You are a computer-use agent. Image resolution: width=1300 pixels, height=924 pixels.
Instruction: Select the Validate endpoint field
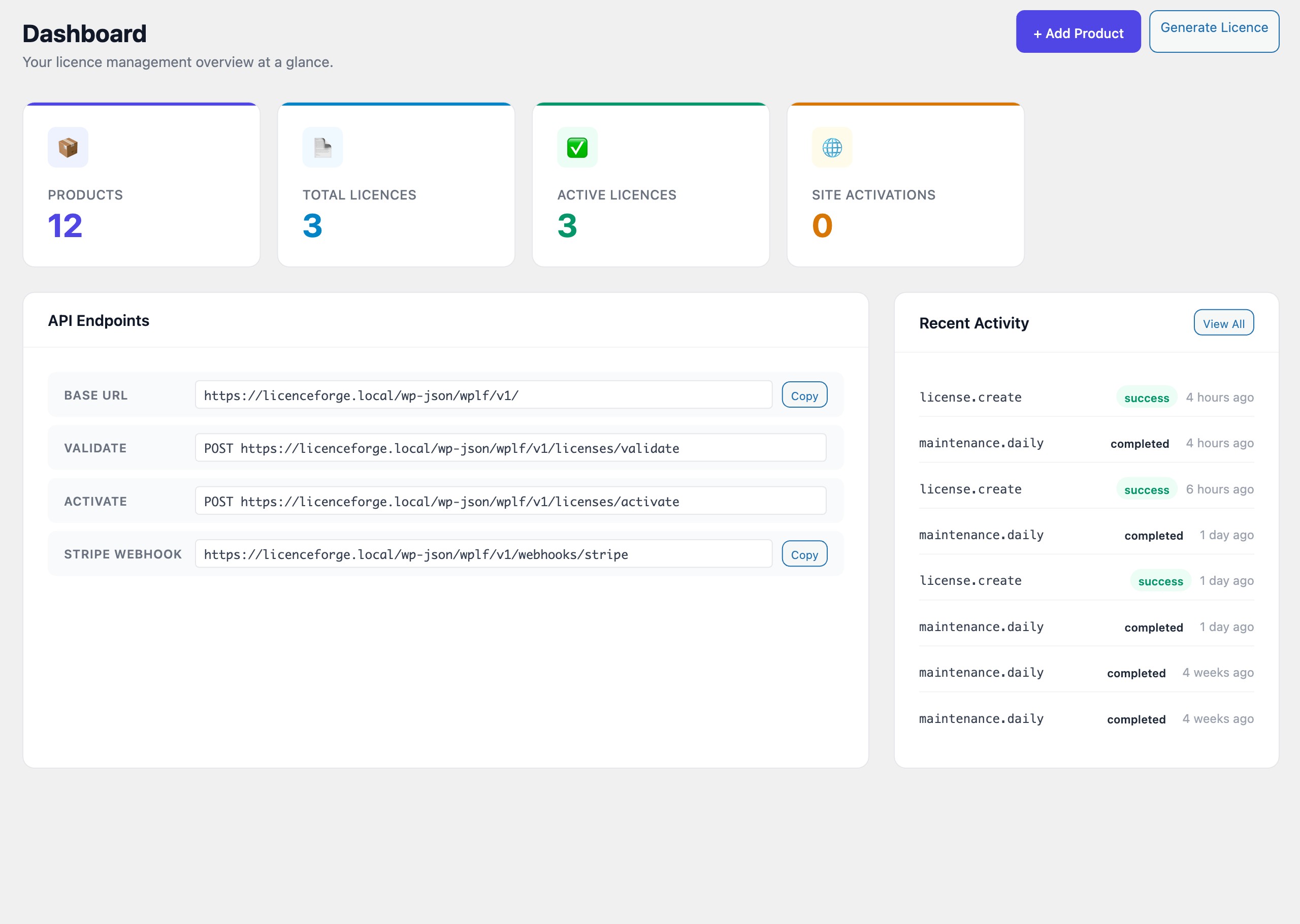point(510,448)
